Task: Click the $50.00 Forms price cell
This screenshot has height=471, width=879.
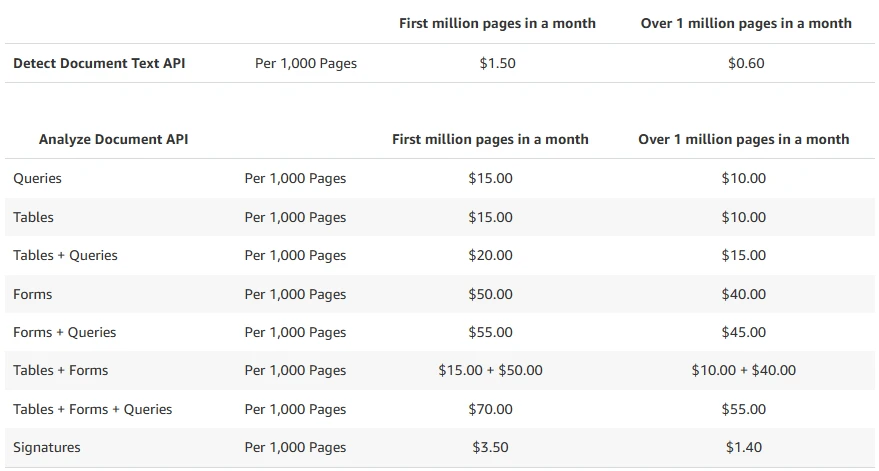Action: click(490, 294)
